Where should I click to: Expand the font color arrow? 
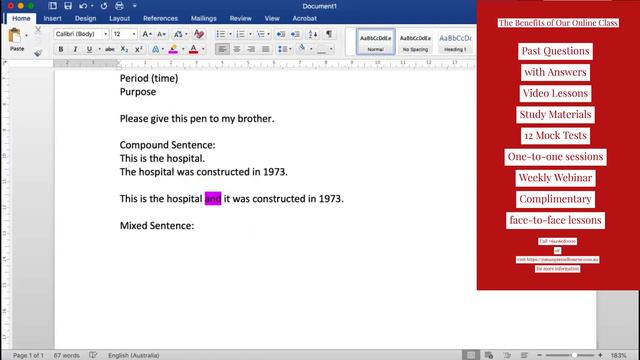203,49
